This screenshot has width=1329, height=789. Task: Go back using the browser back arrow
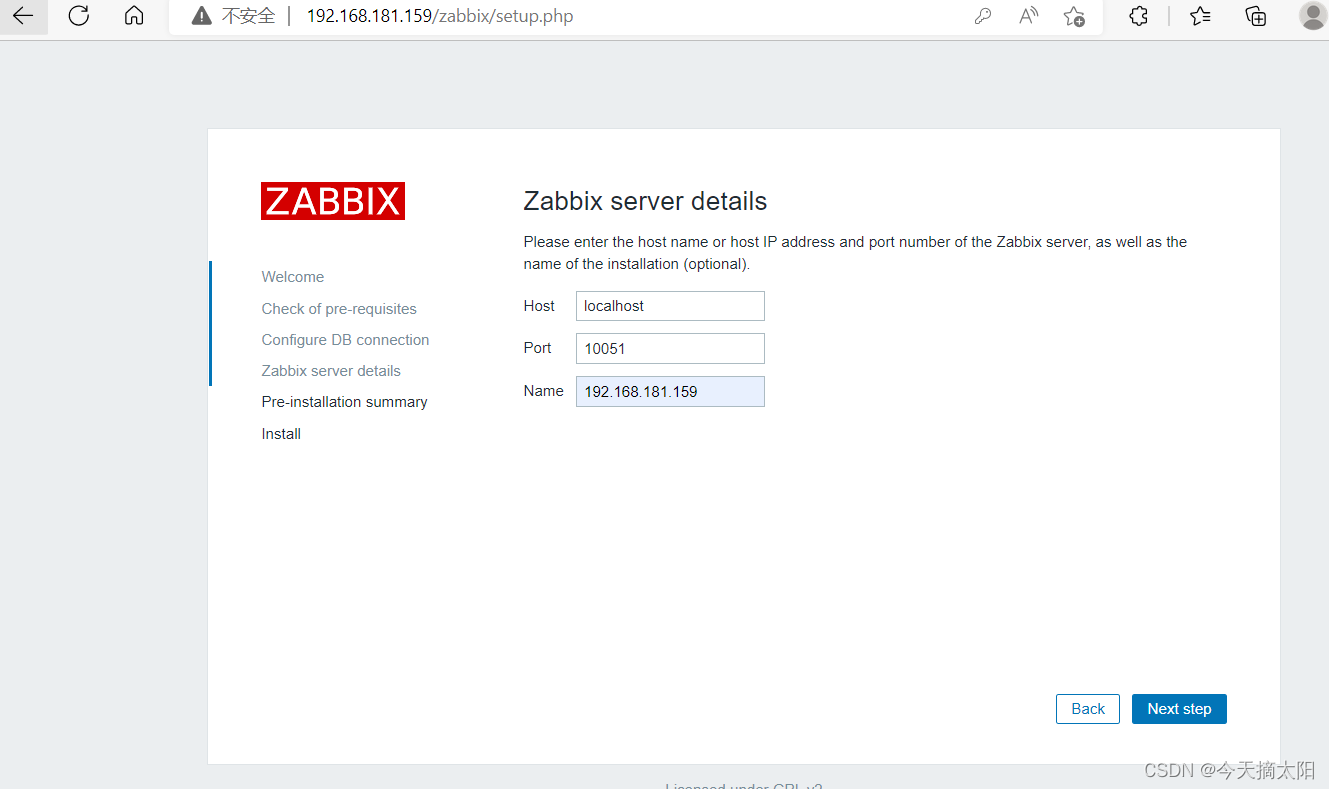(22, 16)
